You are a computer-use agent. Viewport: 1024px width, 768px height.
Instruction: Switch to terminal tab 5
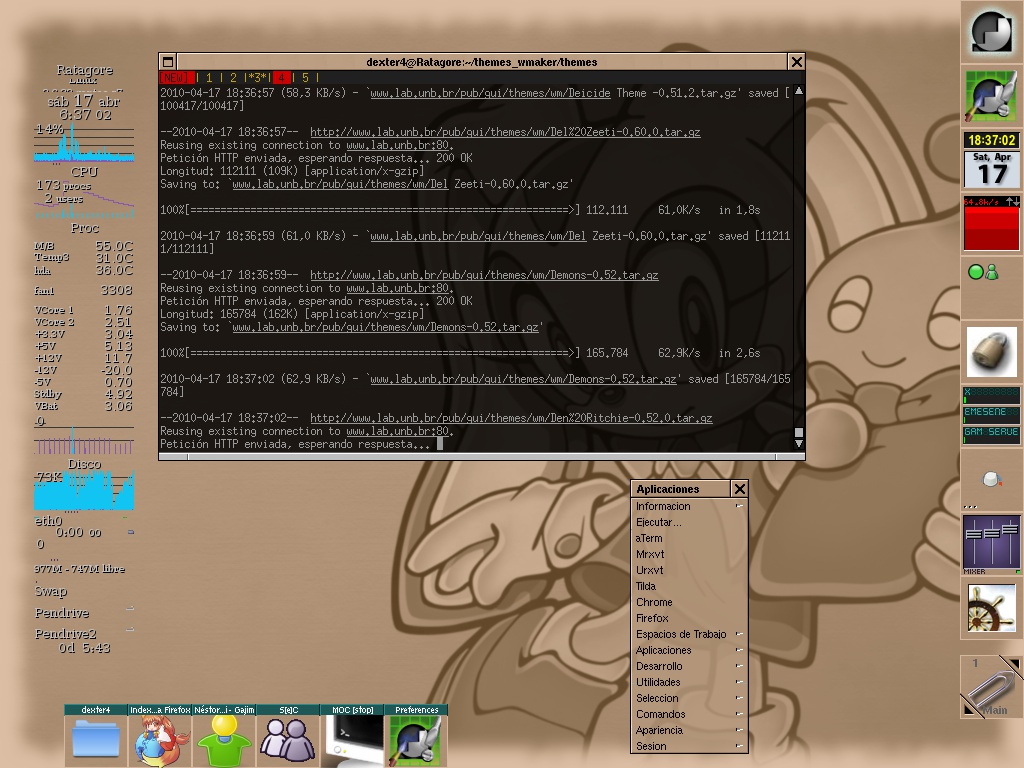305,78
